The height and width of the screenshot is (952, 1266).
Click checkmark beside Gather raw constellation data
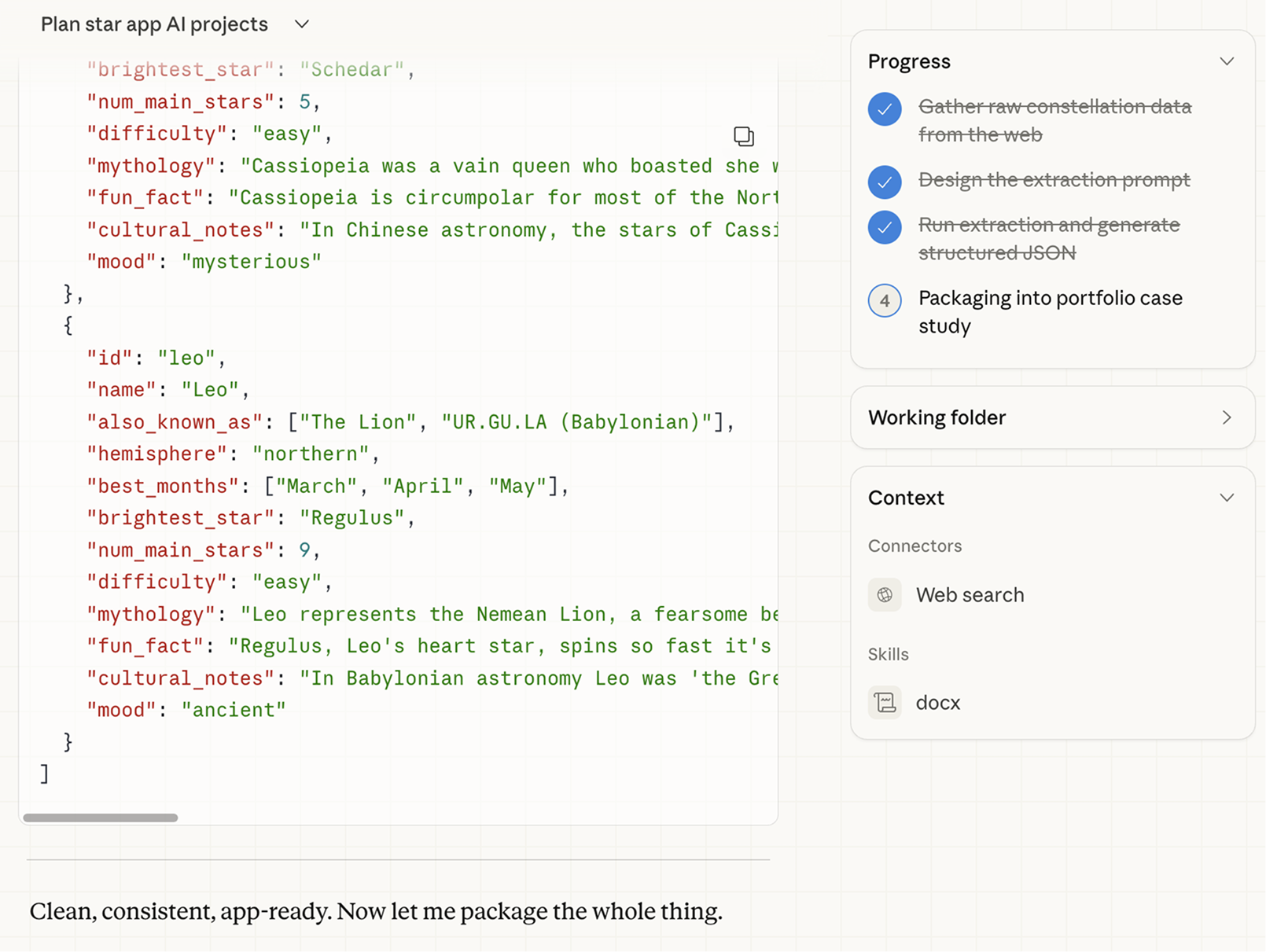tap(885, 109)
